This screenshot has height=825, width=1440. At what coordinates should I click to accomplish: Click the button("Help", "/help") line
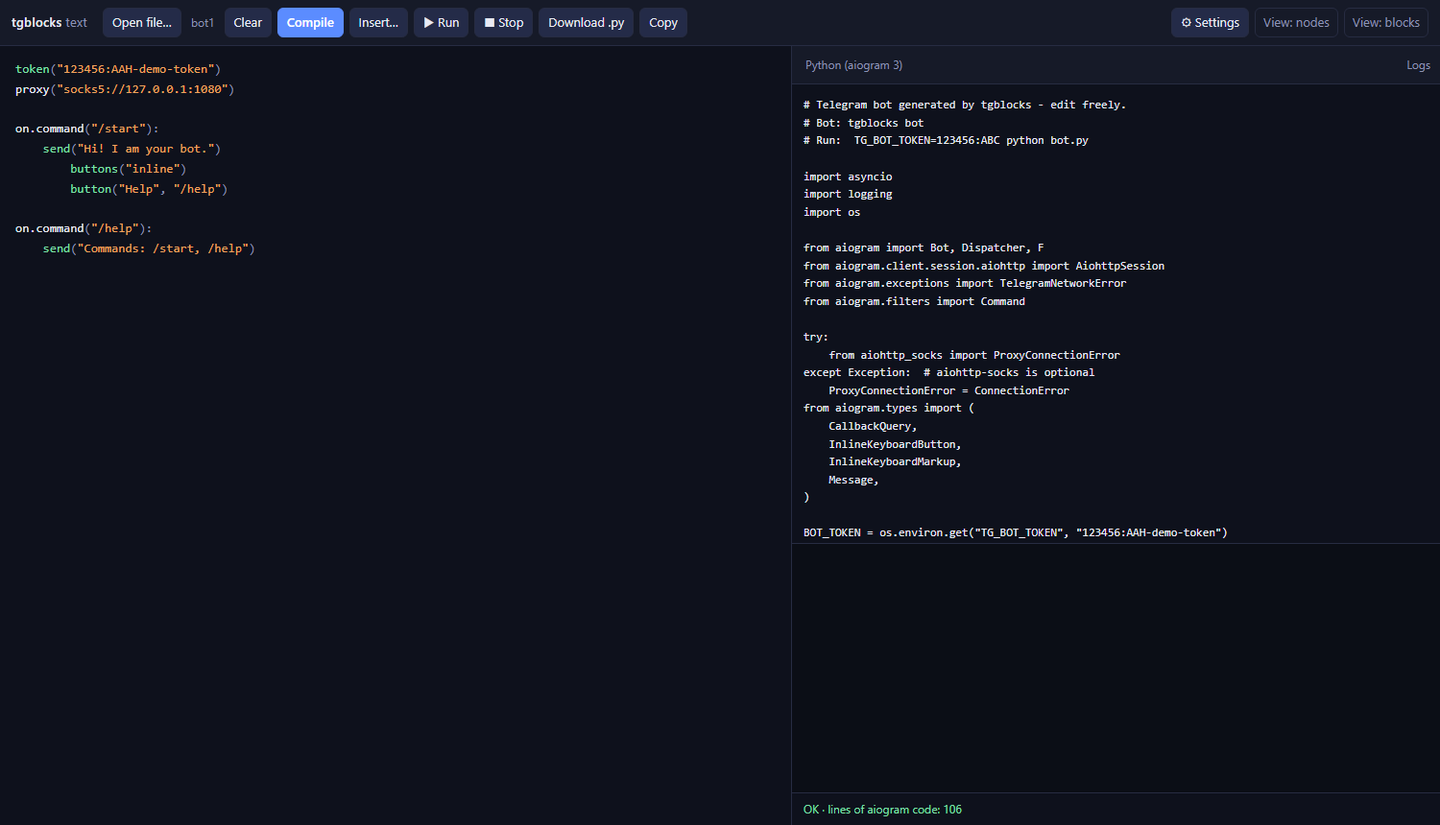click(149, 188)
